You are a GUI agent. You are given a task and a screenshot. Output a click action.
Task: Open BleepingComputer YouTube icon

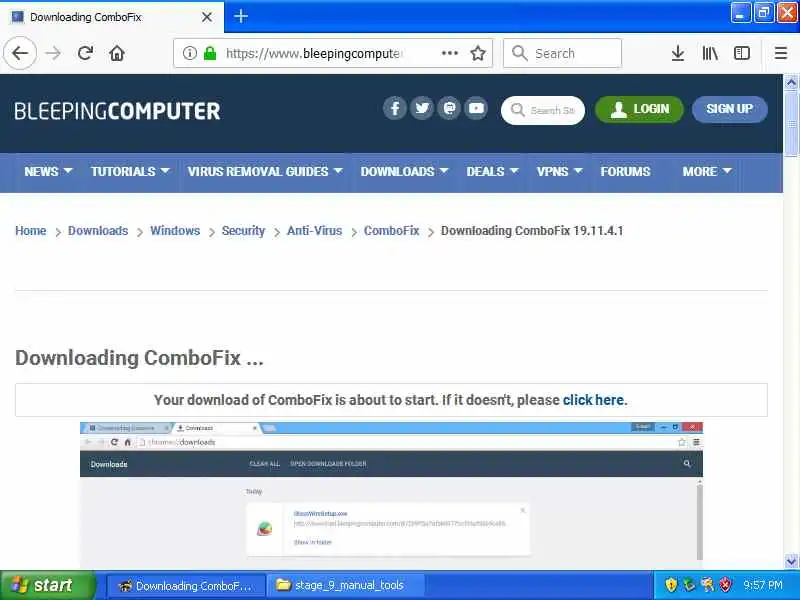tap(476, 108)
